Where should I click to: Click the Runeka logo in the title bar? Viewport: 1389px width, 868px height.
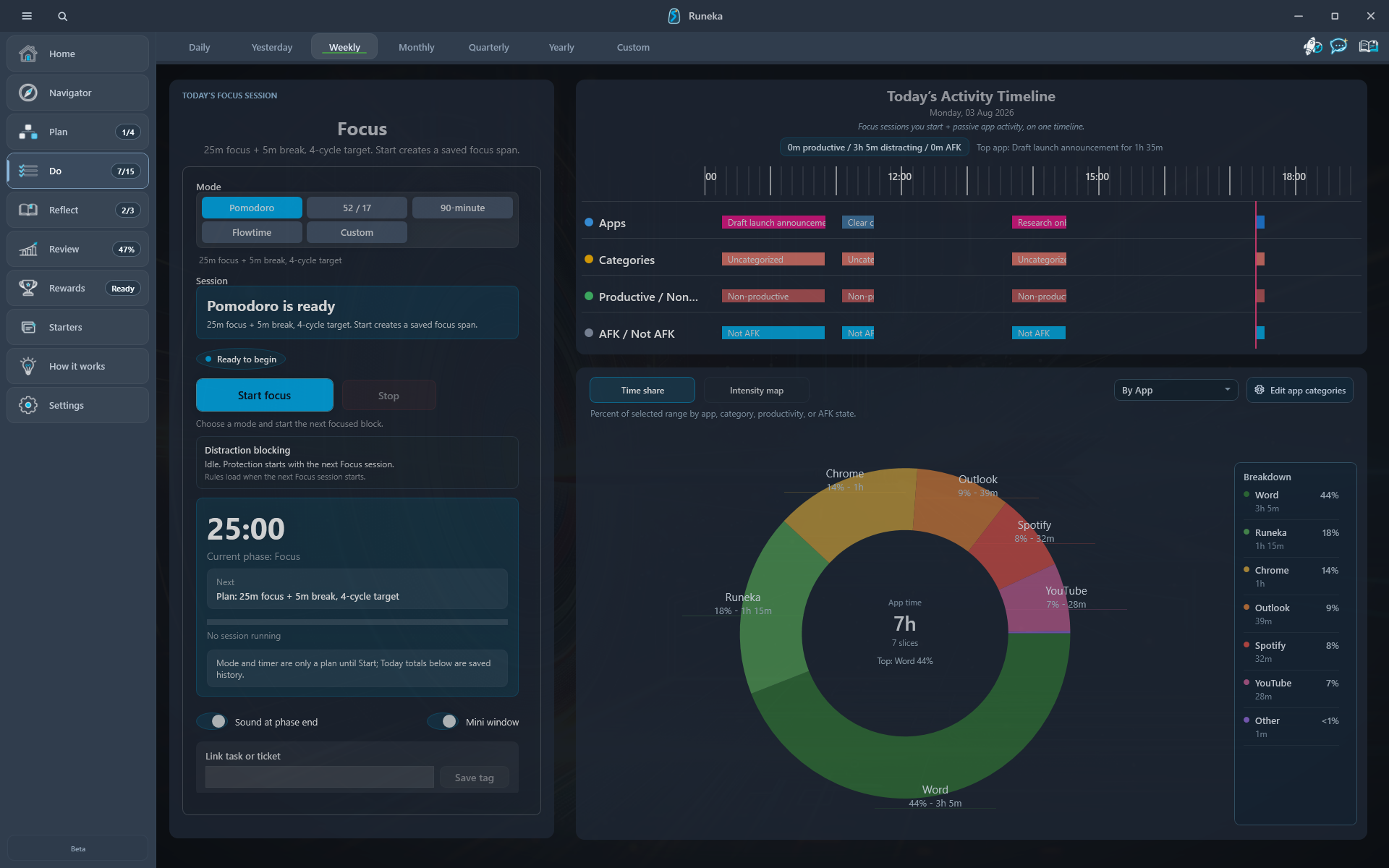click(x=674, y=16)
